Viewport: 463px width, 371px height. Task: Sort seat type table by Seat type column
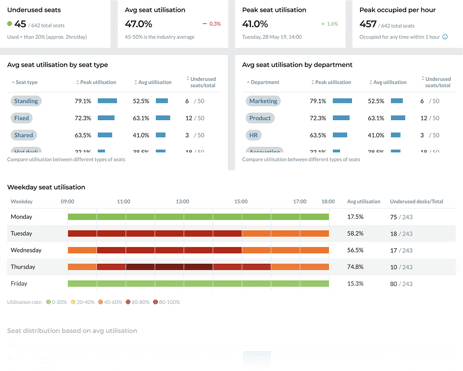(24, 82)
